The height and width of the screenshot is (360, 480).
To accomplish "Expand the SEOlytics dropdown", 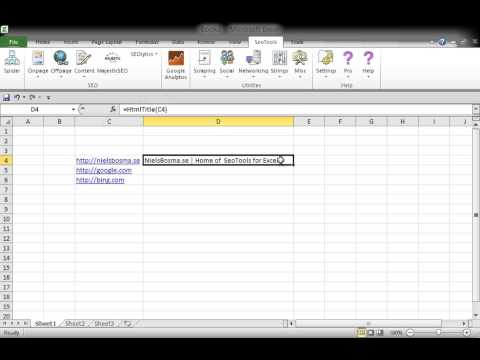I will [x=144, y=54].
